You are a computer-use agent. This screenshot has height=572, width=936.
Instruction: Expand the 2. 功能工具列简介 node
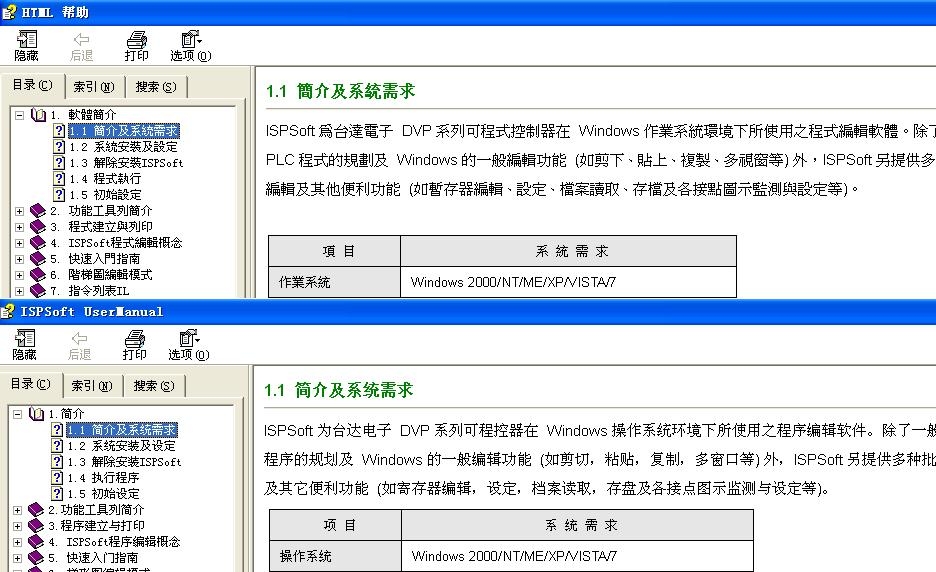[x=18, y=510]
